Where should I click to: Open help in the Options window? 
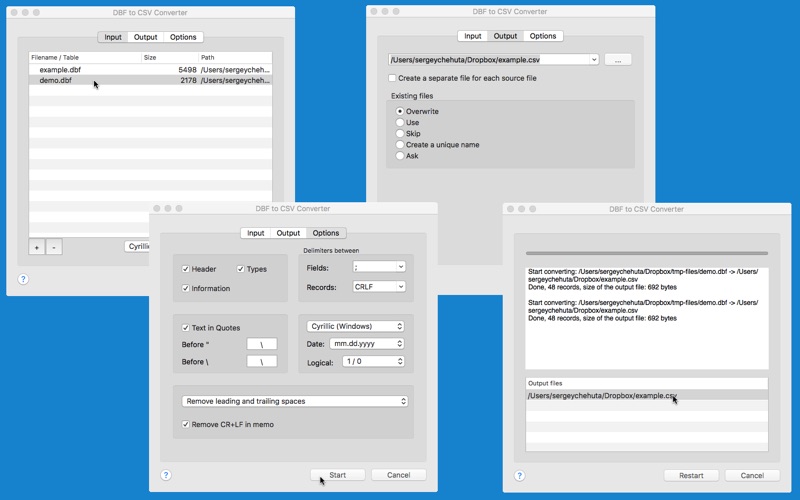click(166, 475)
